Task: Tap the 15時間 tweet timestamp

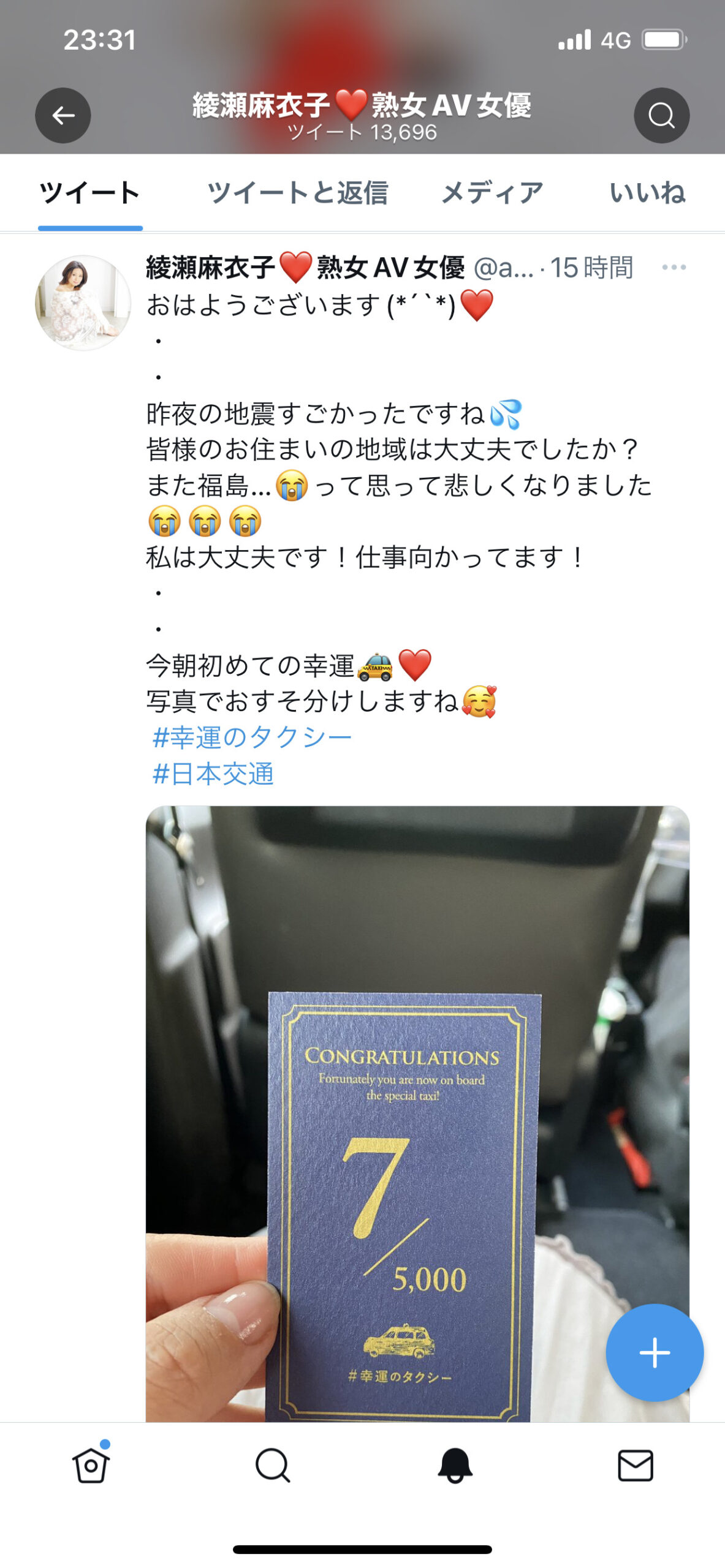Action: pos(591,268)
